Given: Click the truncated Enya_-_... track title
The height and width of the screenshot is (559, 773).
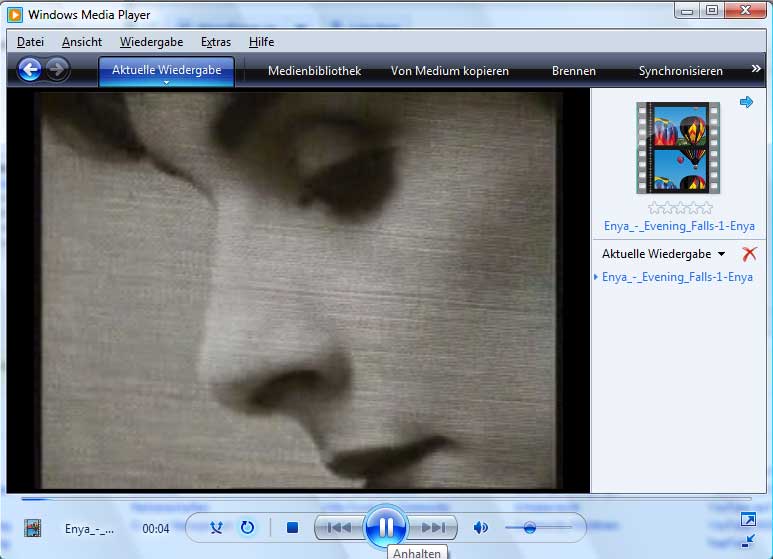Looking at the screenshot, I should click(x=89, y=529).
